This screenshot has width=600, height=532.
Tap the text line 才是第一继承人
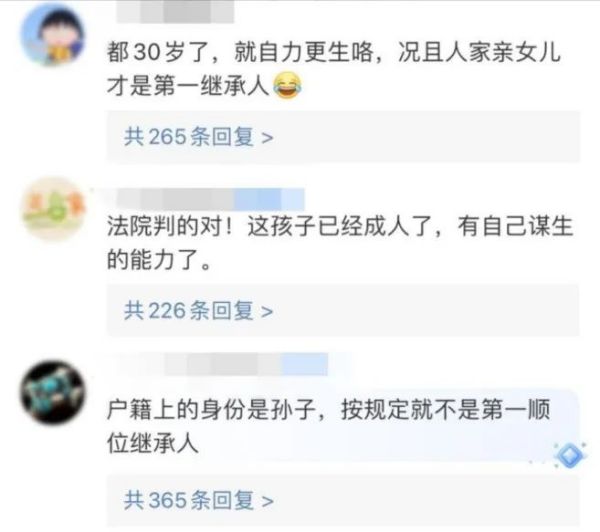point(188,86)
